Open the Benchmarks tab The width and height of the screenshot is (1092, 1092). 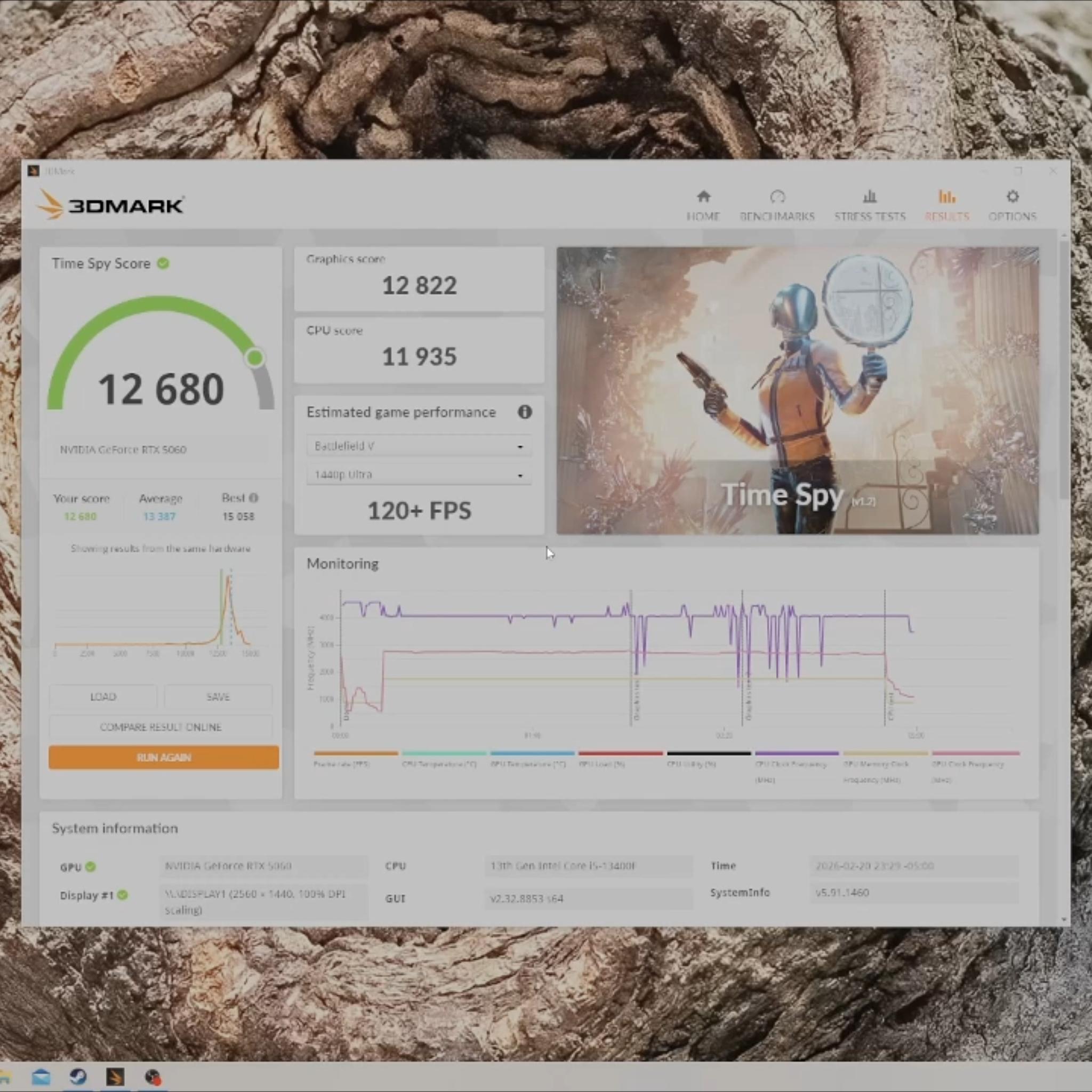(777, 205)
